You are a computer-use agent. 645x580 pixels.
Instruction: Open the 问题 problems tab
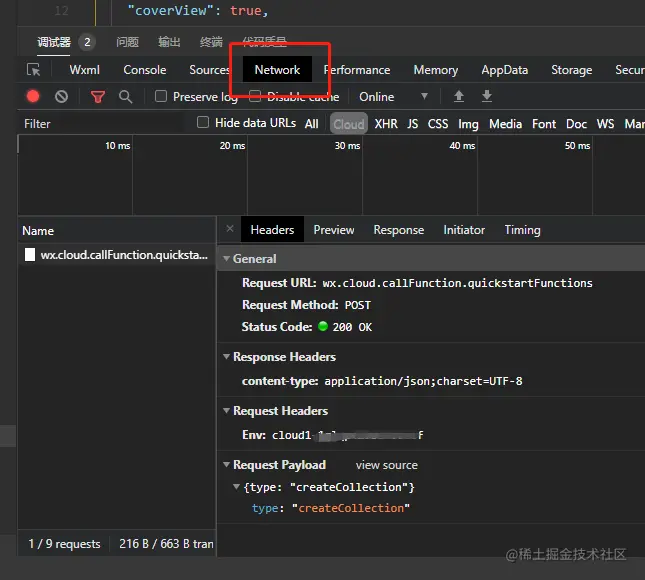[x=127, y=42]
